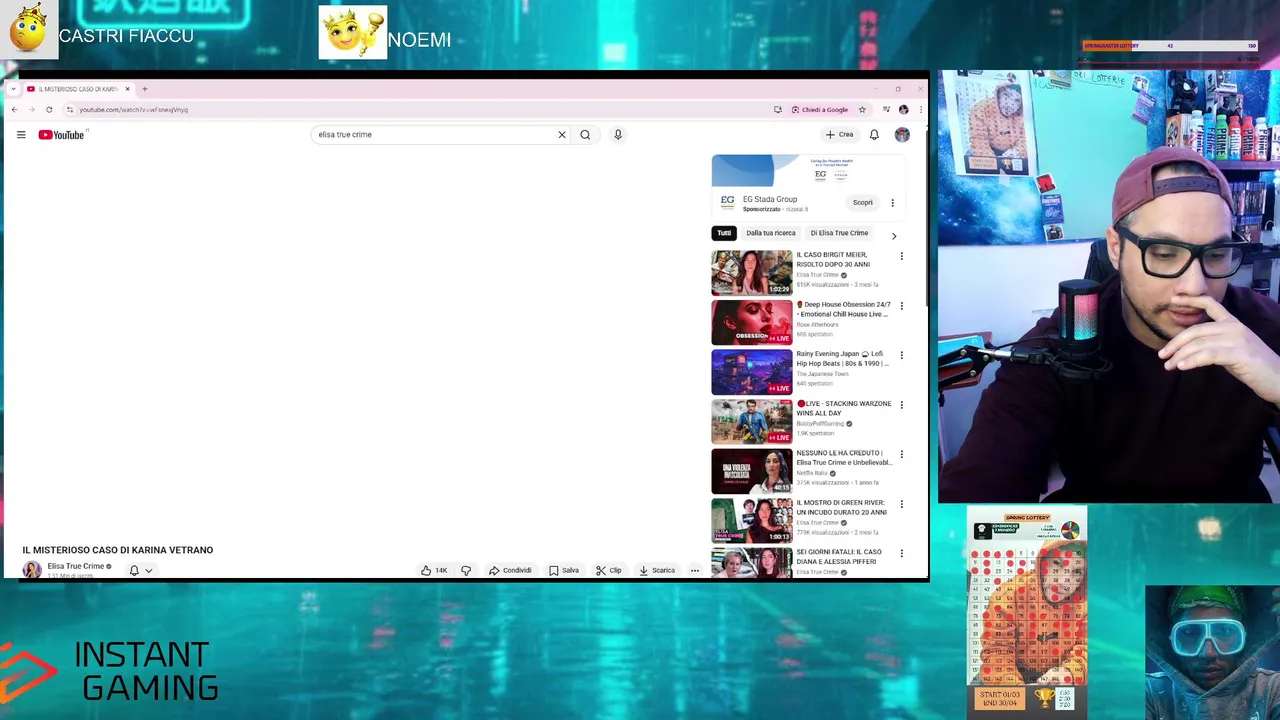This screenshot has width=1280, height=720.
Task: Close the IL MISTERIOSO CASO browser tab
Action: 125,89
